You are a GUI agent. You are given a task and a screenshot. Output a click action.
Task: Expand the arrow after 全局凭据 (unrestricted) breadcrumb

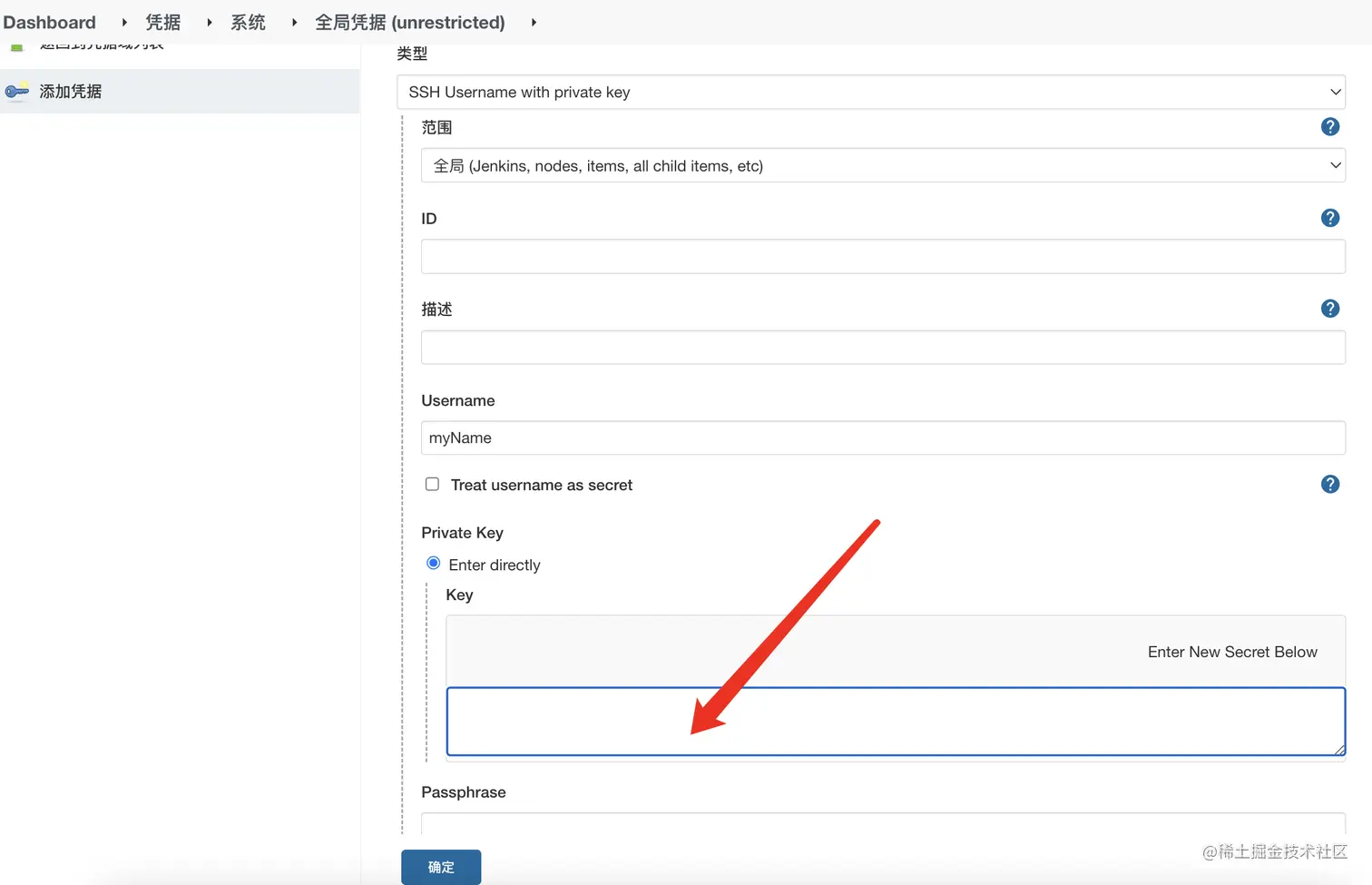pyautogui.click(x=534, y=23)
